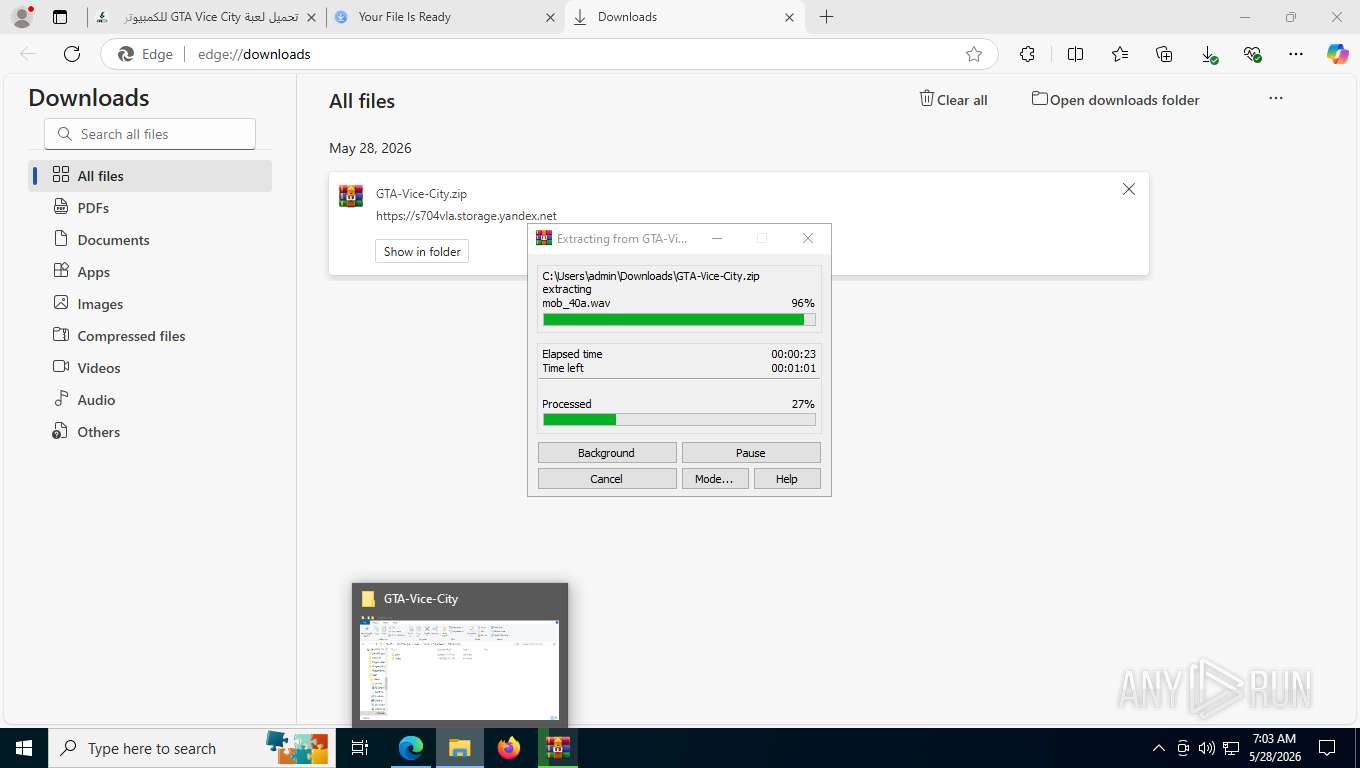Click Help in the extraction dialog
This screenshot has width=1360, height=768.
(x=787, y=479)
